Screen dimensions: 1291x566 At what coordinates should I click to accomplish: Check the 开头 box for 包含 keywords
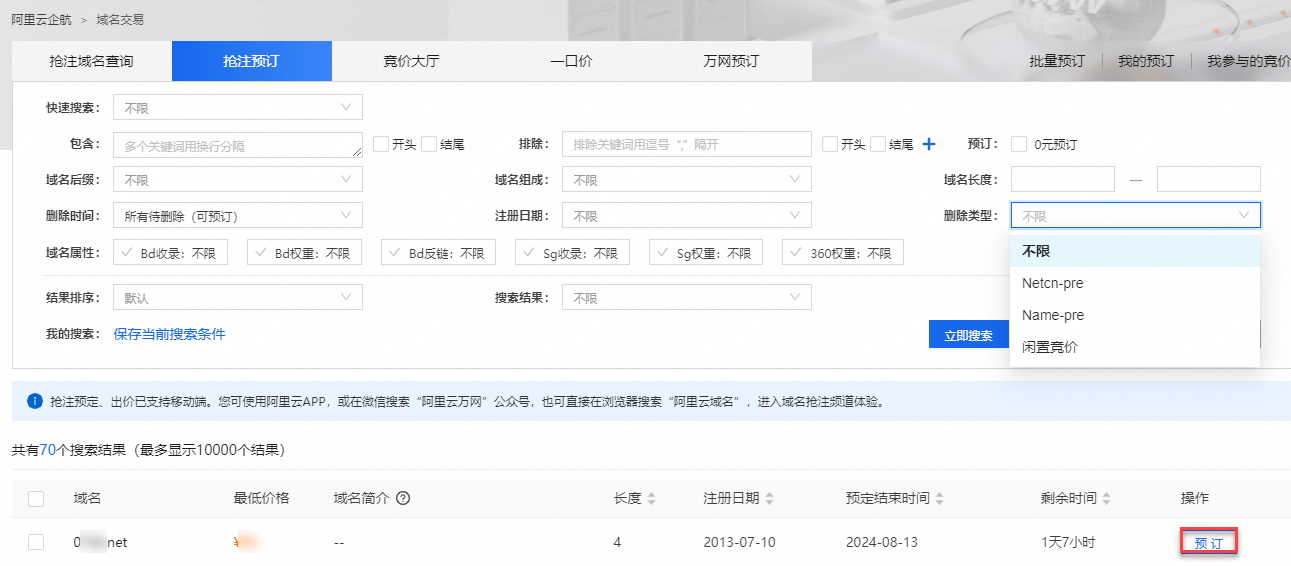pos(381,144)
